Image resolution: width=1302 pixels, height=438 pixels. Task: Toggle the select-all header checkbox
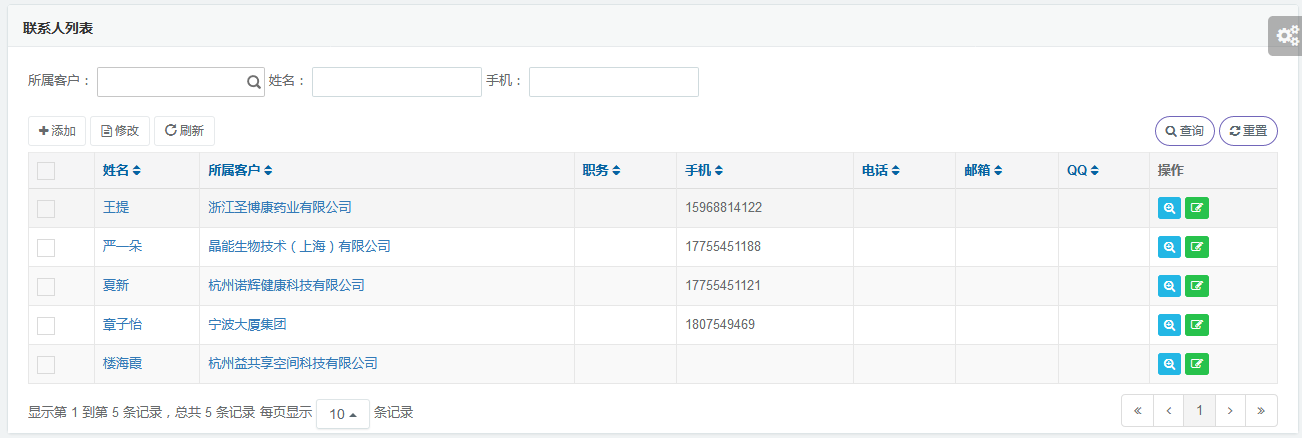46,171
